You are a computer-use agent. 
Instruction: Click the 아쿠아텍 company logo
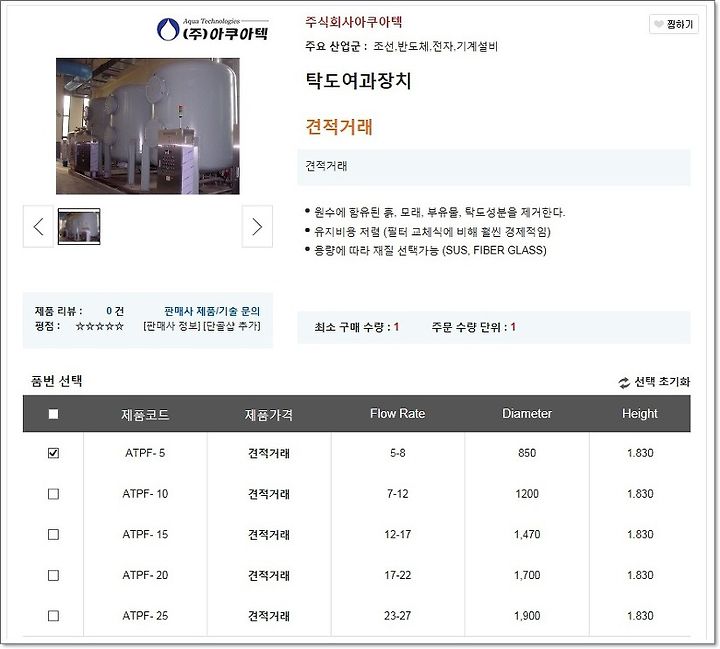click(213, 29)
